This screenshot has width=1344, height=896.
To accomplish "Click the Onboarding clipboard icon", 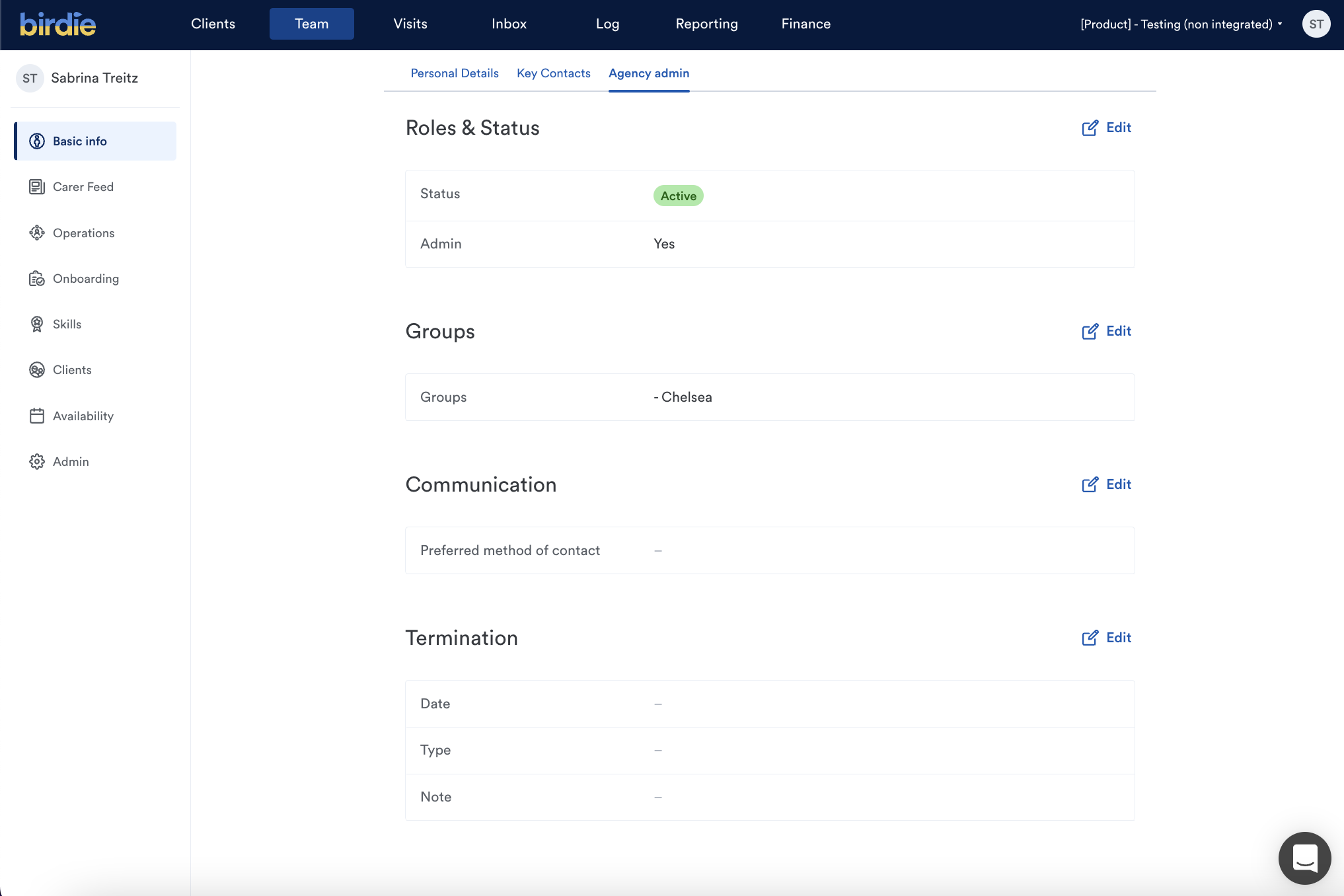I will pyautogui.click(x=37, y=279).
